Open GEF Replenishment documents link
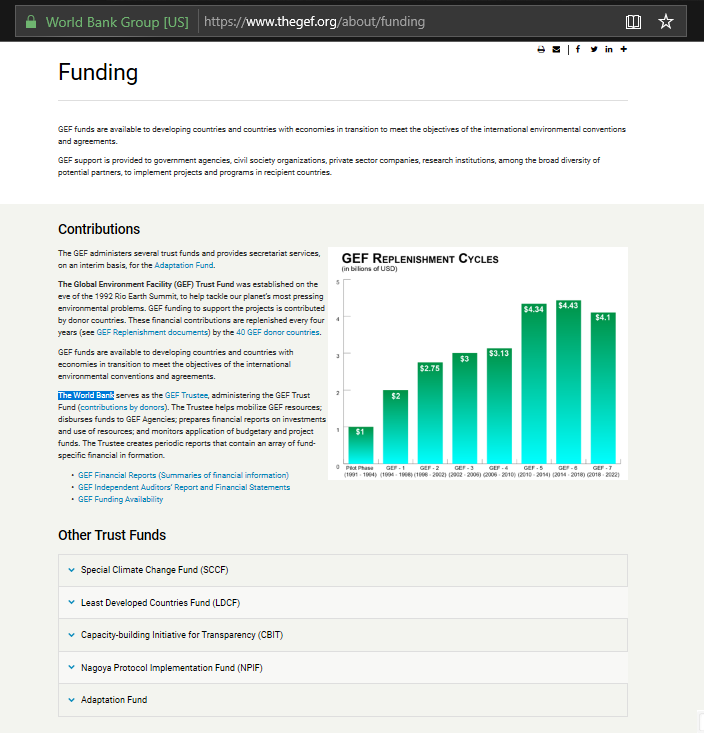The image size is (704, 733). tap(152, 332)
